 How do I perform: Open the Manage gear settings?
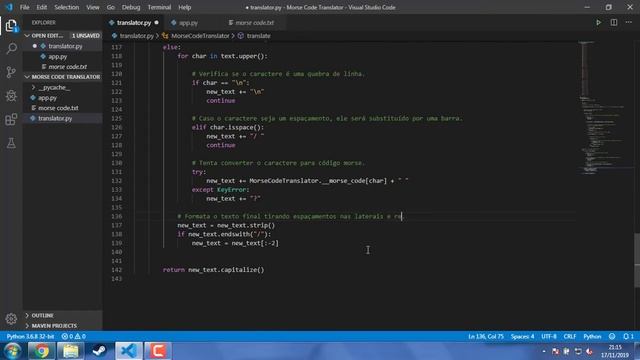click(x=11, y=319)
